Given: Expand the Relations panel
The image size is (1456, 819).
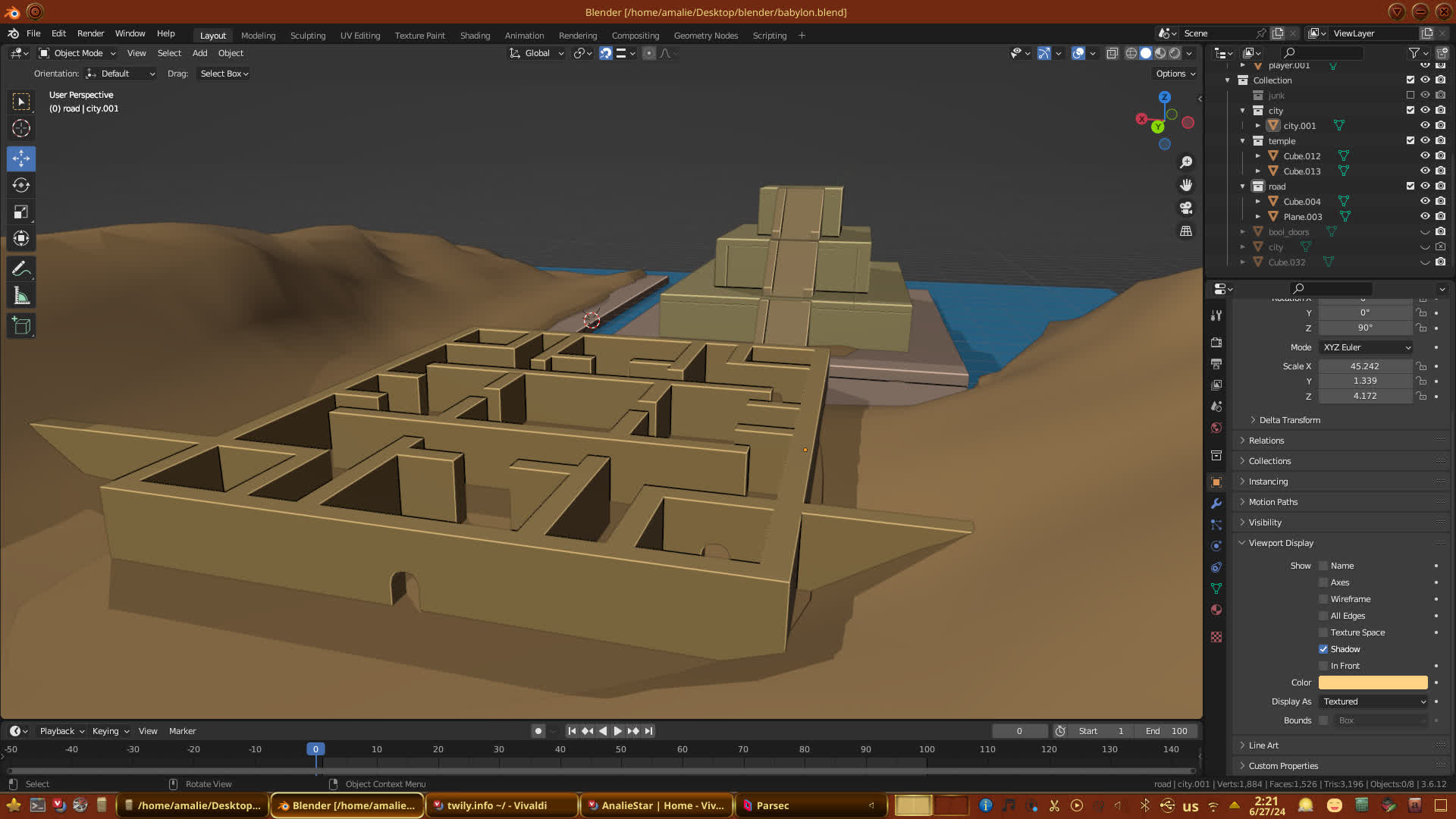Looking at the screenshot, I should tap(1266, 441).
